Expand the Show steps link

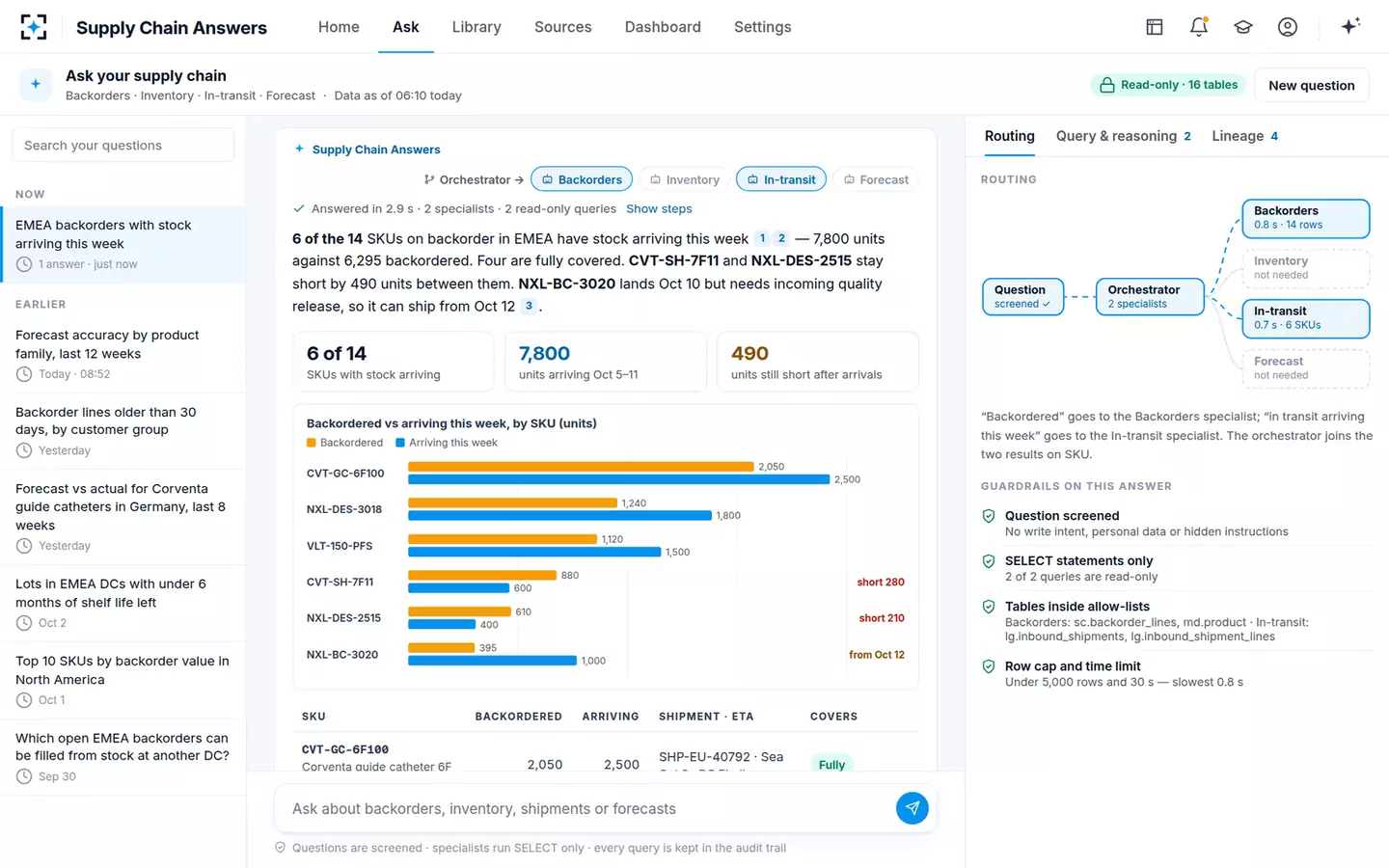[659, 208]
